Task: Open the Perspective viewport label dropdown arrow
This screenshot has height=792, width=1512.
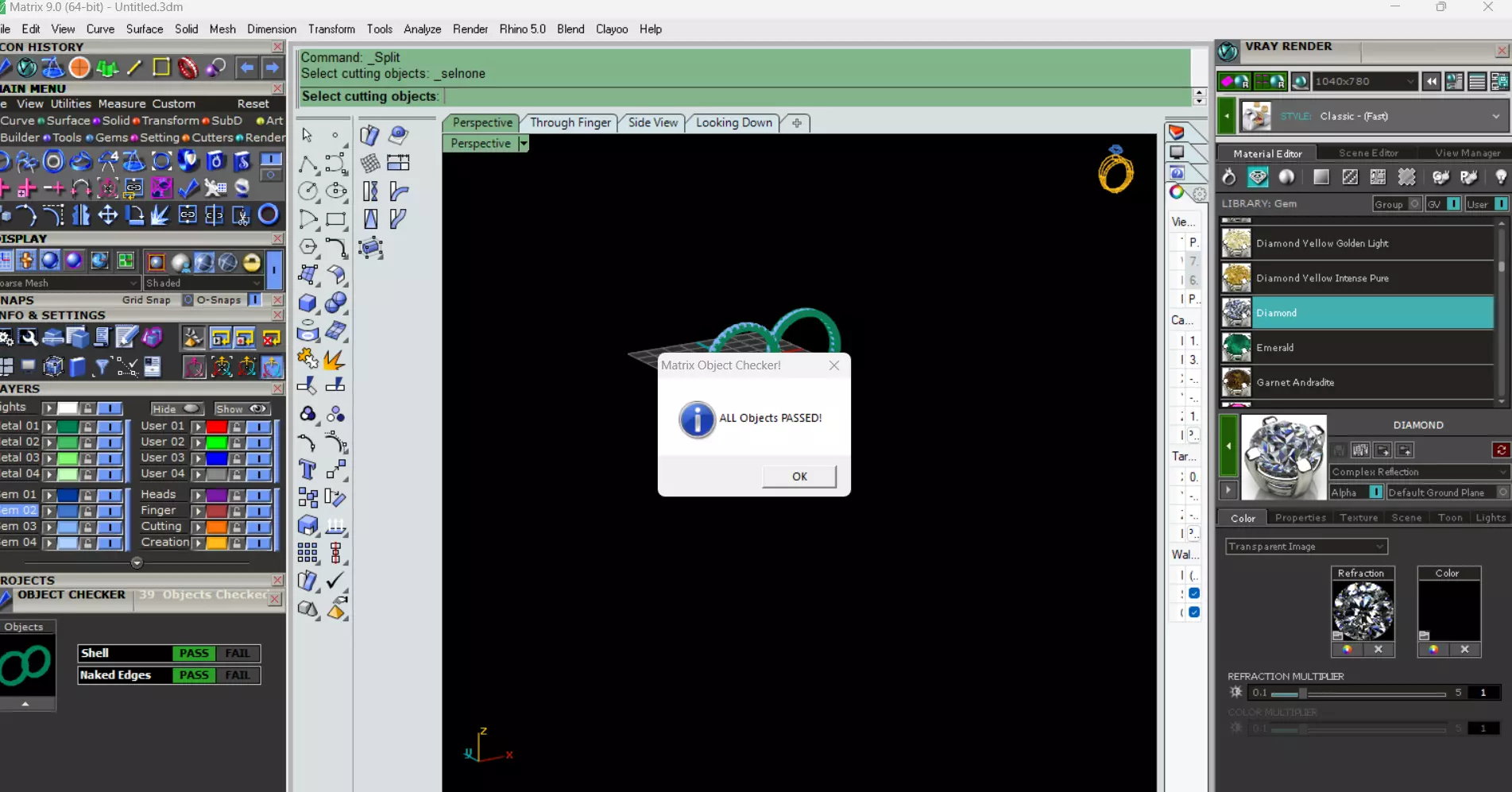Action: point(523,144)
